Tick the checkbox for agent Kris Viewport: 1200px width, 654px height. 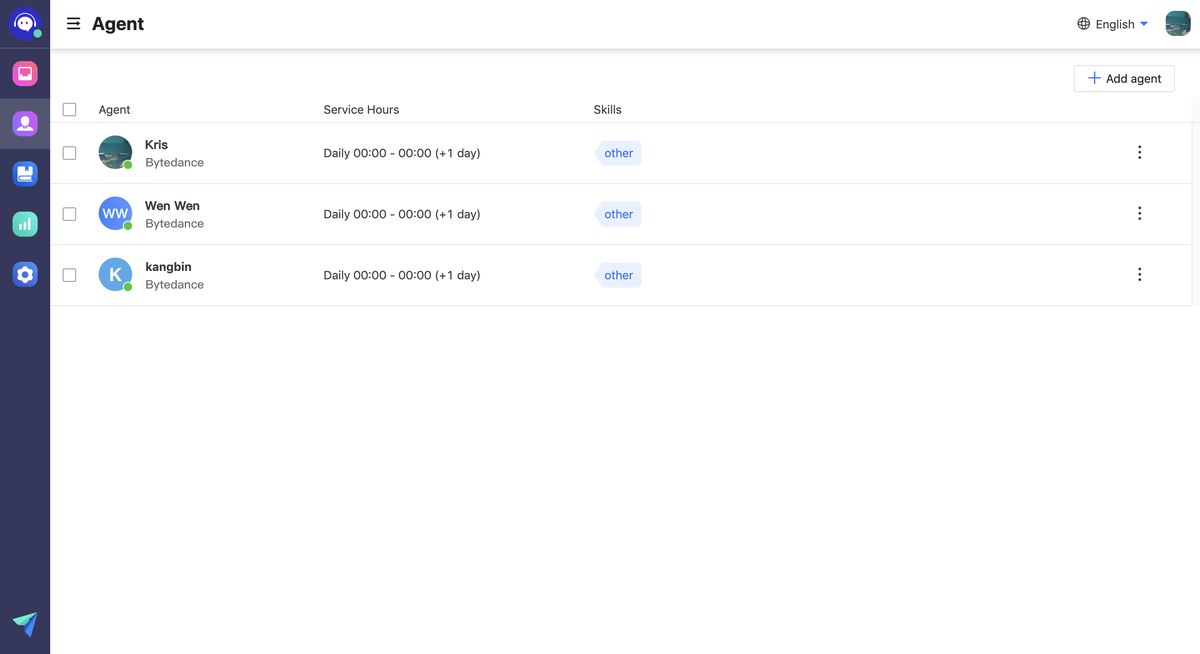(70, 153)
